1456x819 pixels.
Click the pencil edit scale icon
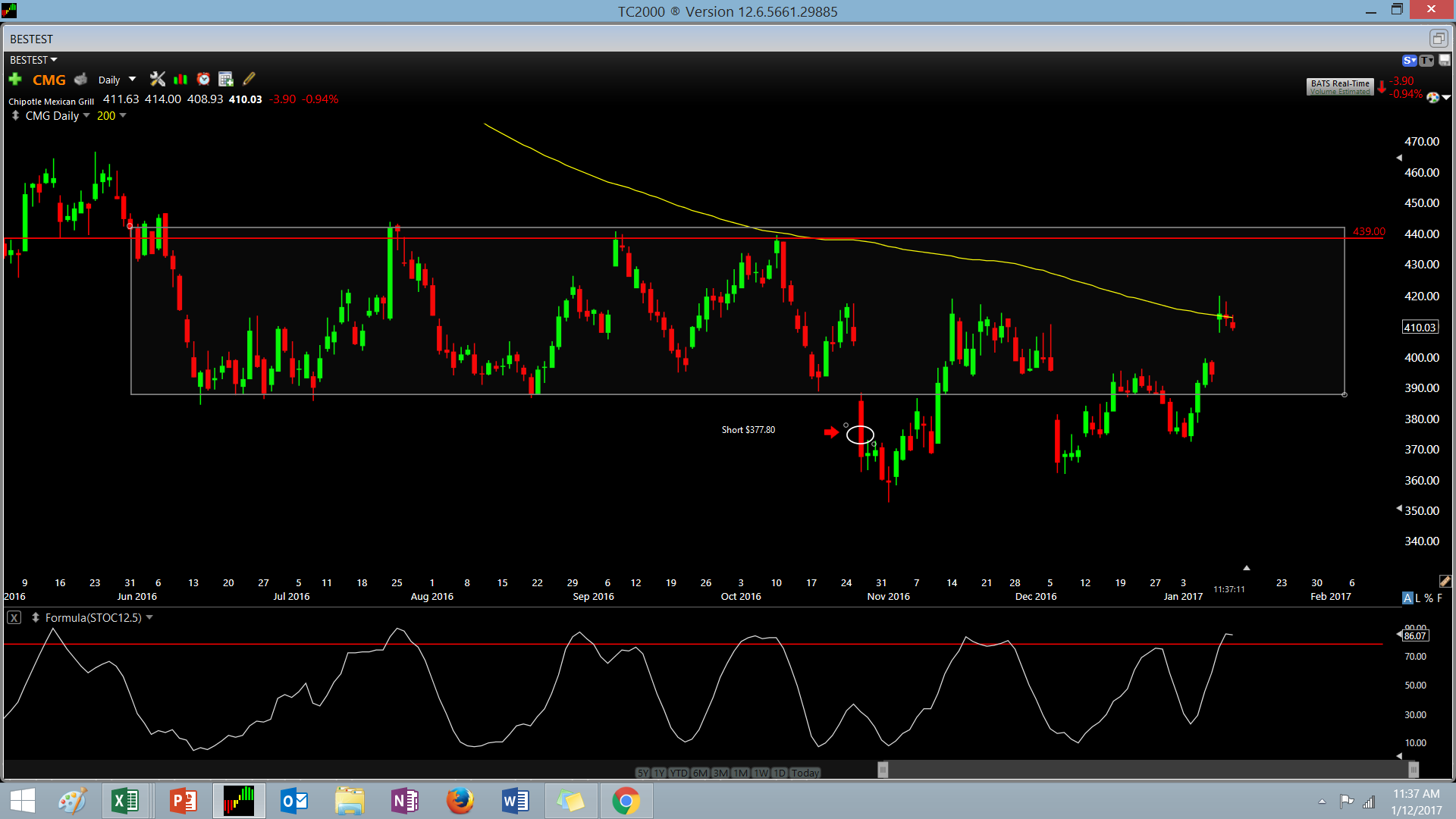click(x=1445, y=581)
